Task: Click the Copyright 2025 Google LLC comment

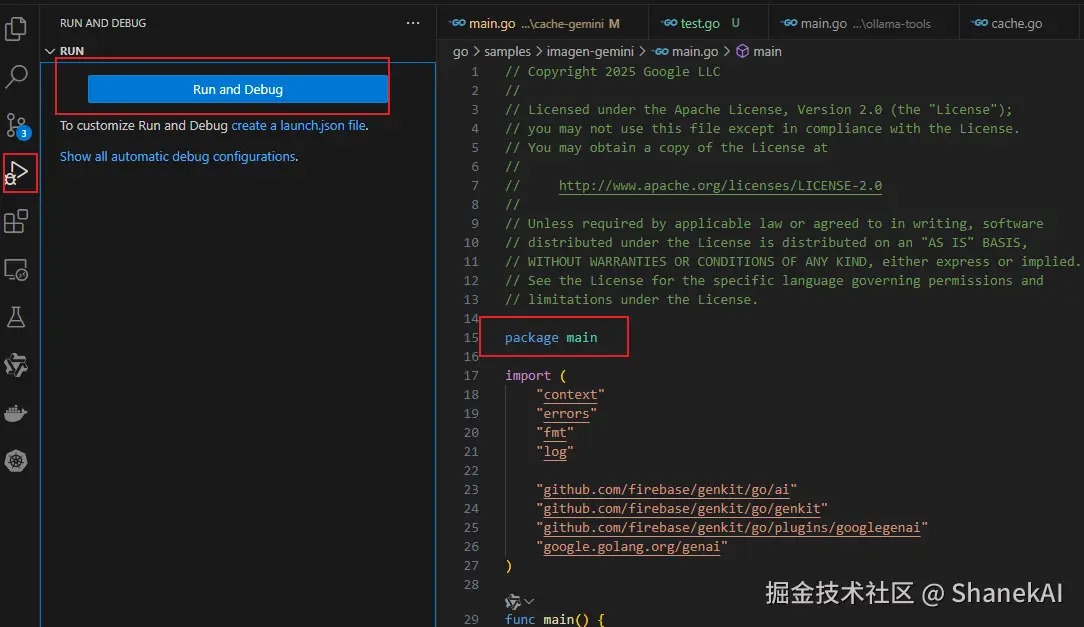Action: tap(613, 72)
